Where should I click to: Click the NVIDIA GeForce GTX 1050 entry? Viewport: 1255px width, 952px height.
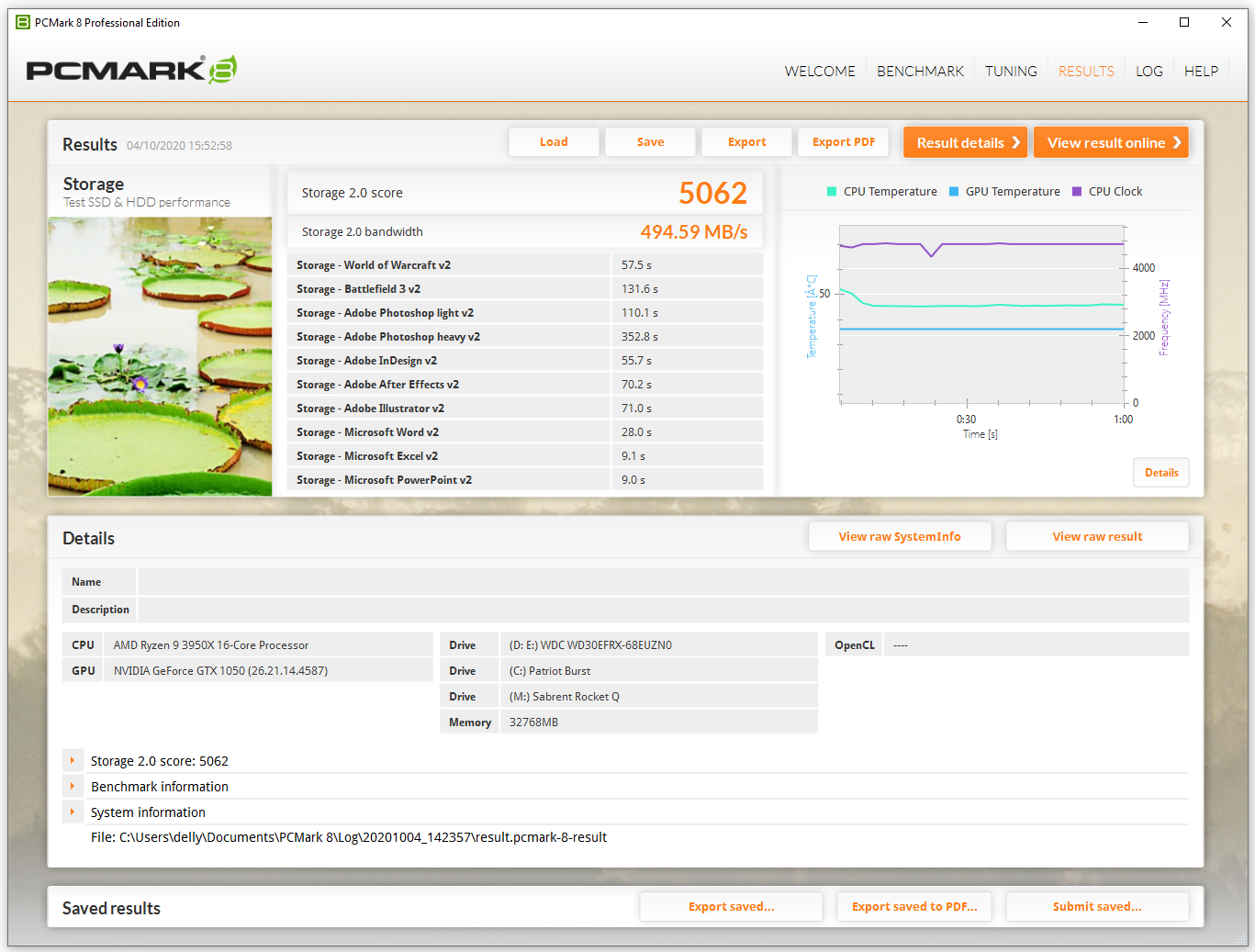pyautogui.click(x=268, y=671)
